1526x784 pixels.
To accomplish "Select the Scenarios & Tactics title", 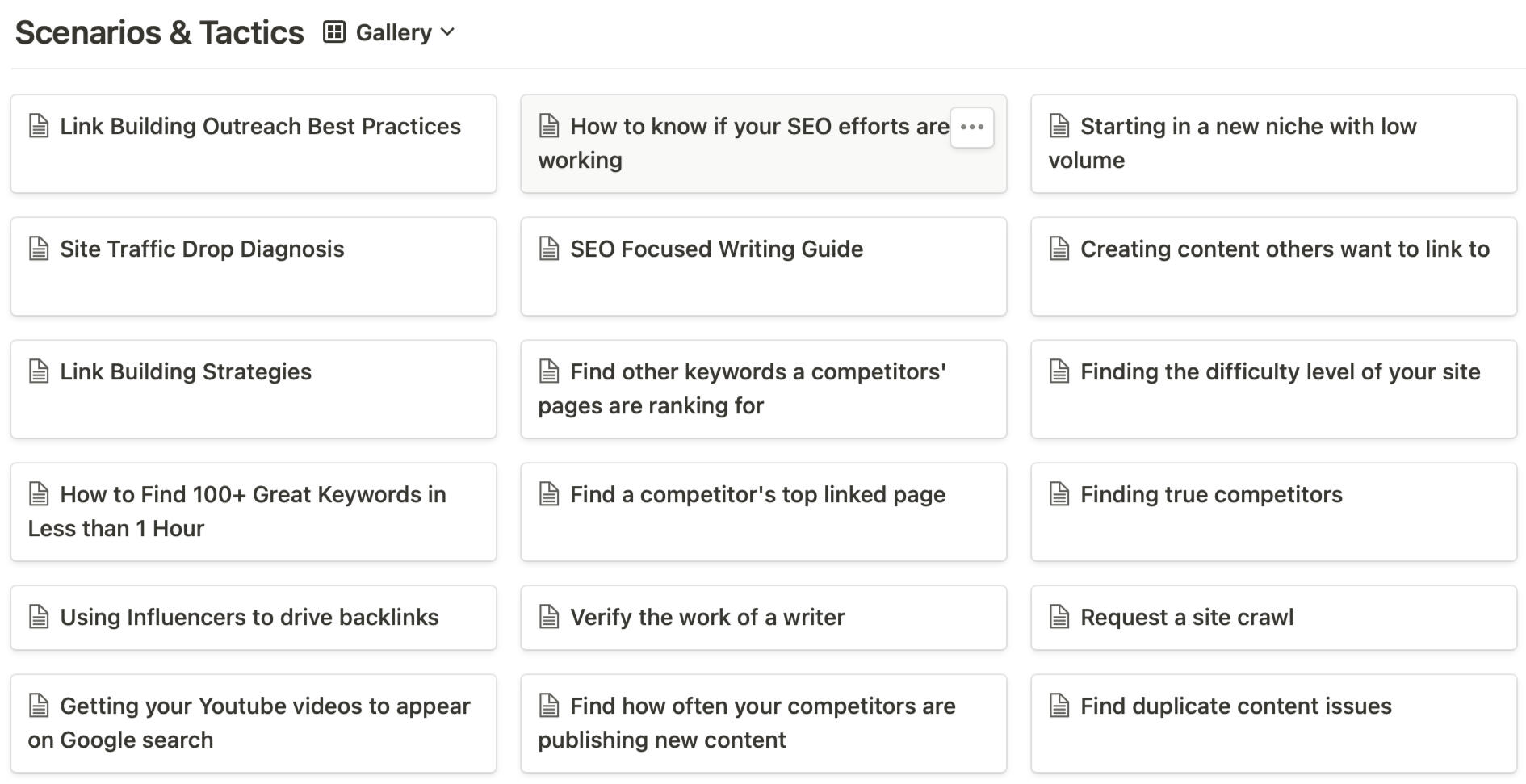I will [159, 32].
